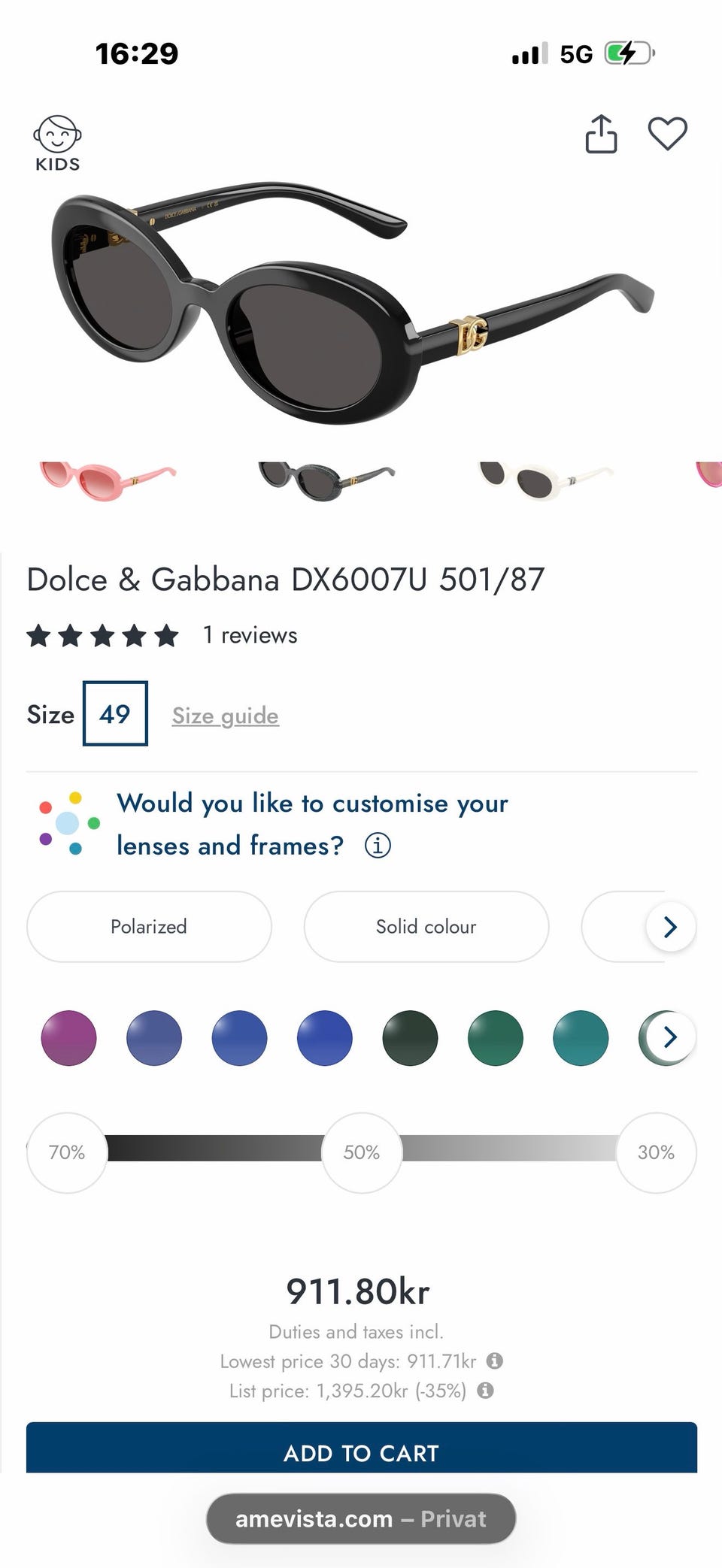Tap the colourful customise dots icon

pyautogui.click(x=69, y=823)
